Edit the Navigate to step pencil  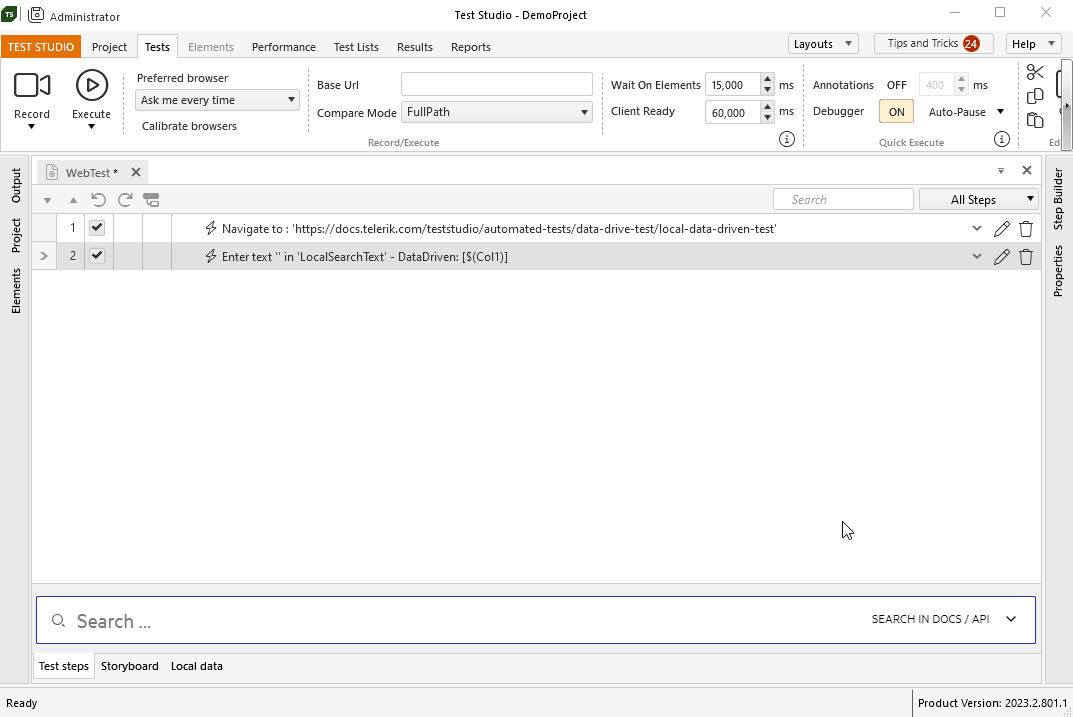coord(1001,229)
